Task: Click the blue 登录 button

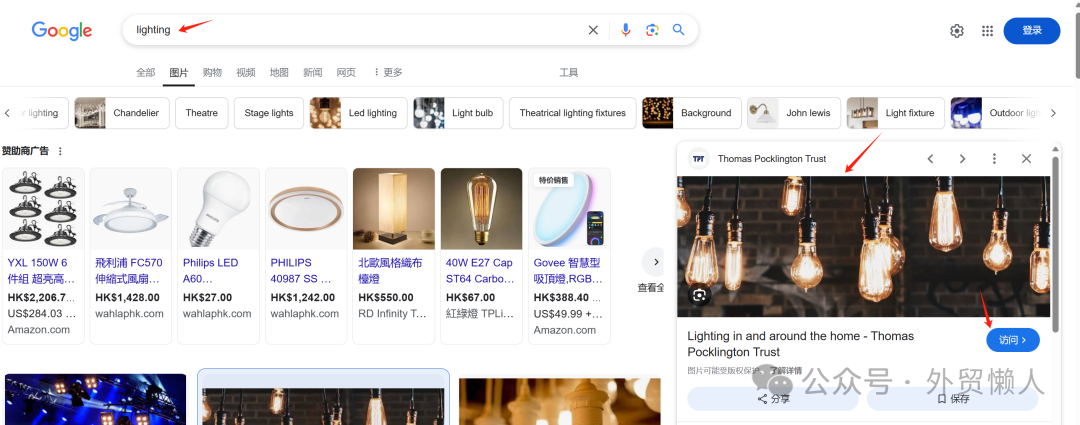Action: coord(1031,31)
